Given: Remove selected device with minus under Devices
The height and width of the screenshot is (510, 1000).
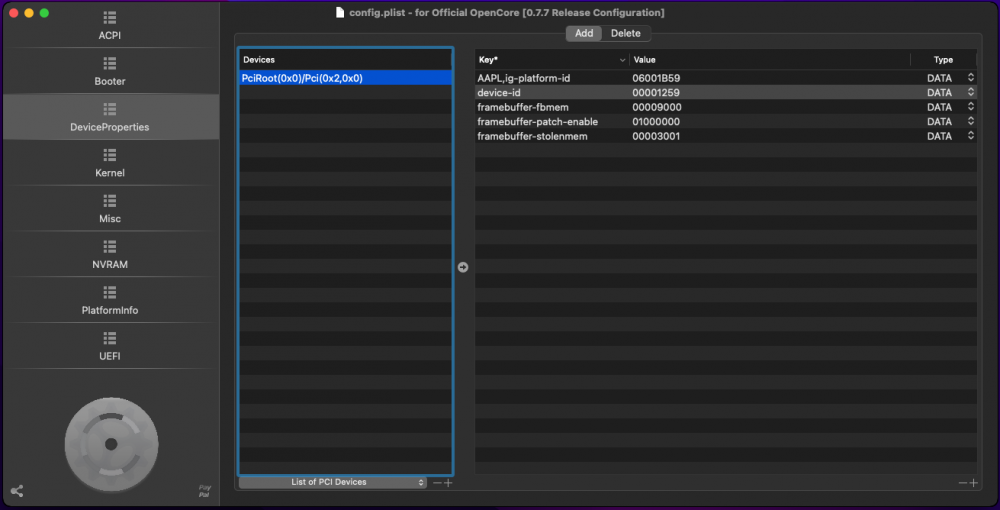Looking at the screenshot, I should click(x=437, y=483).
